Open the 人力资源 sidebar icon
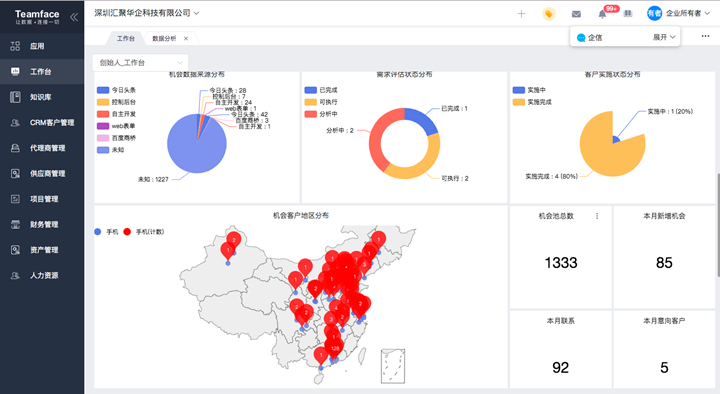 tap(15, 276)
